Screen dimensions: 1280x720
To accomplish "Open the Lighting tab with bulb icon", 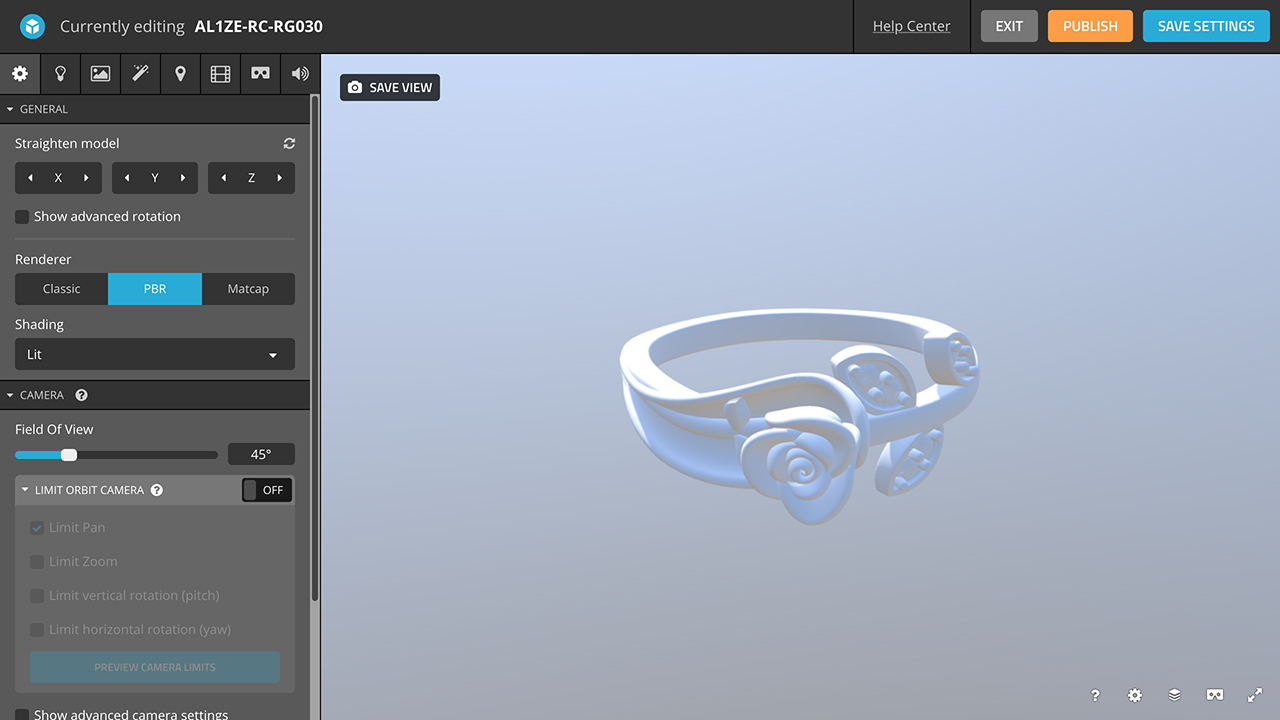I will pyautogui.click(x=60, y=74).
